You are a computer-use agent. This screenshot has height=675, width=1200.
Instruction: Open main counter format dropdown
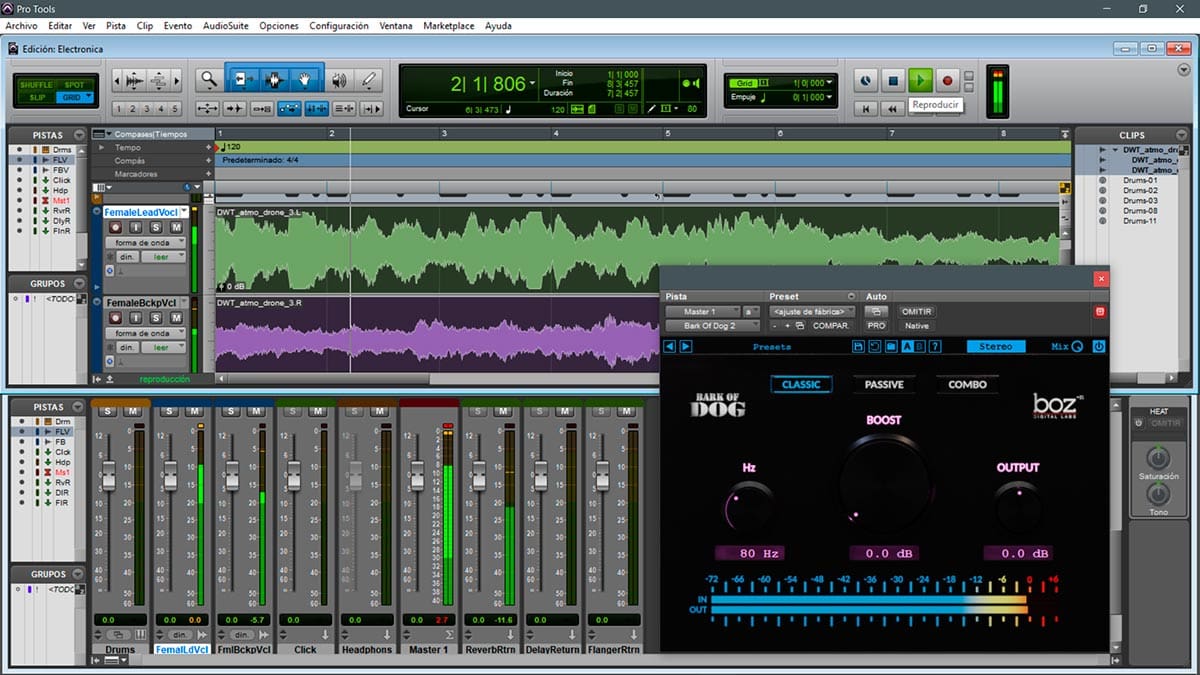coord(534,84)
